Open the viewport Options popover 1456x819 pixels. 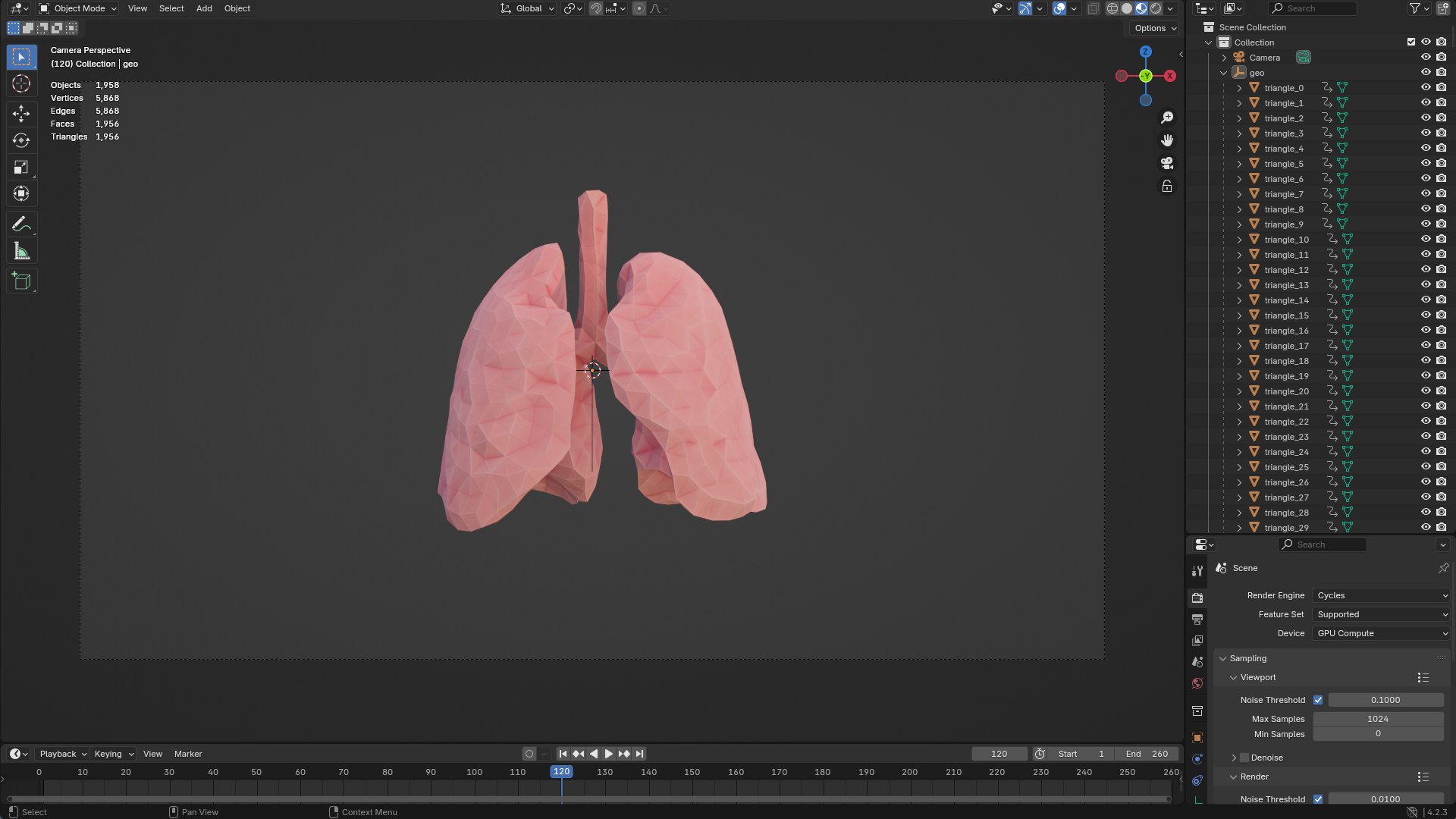[1155, 28]
